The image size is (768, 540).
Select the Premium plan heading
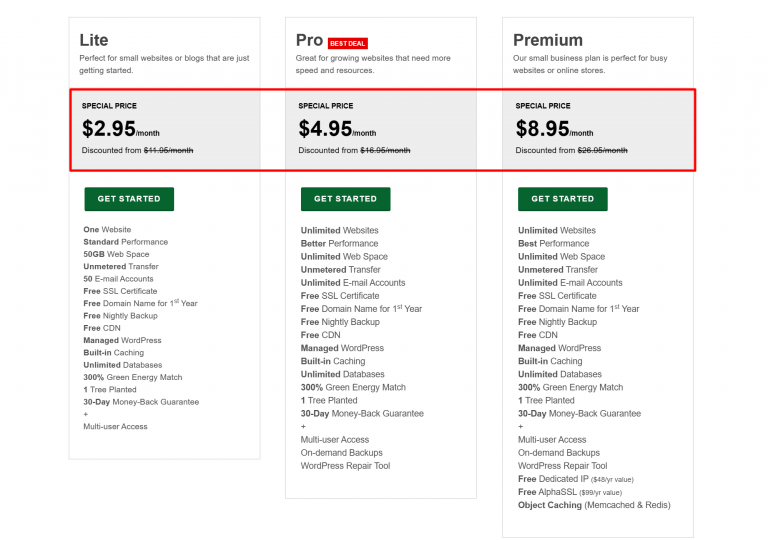tap(547, 40)
